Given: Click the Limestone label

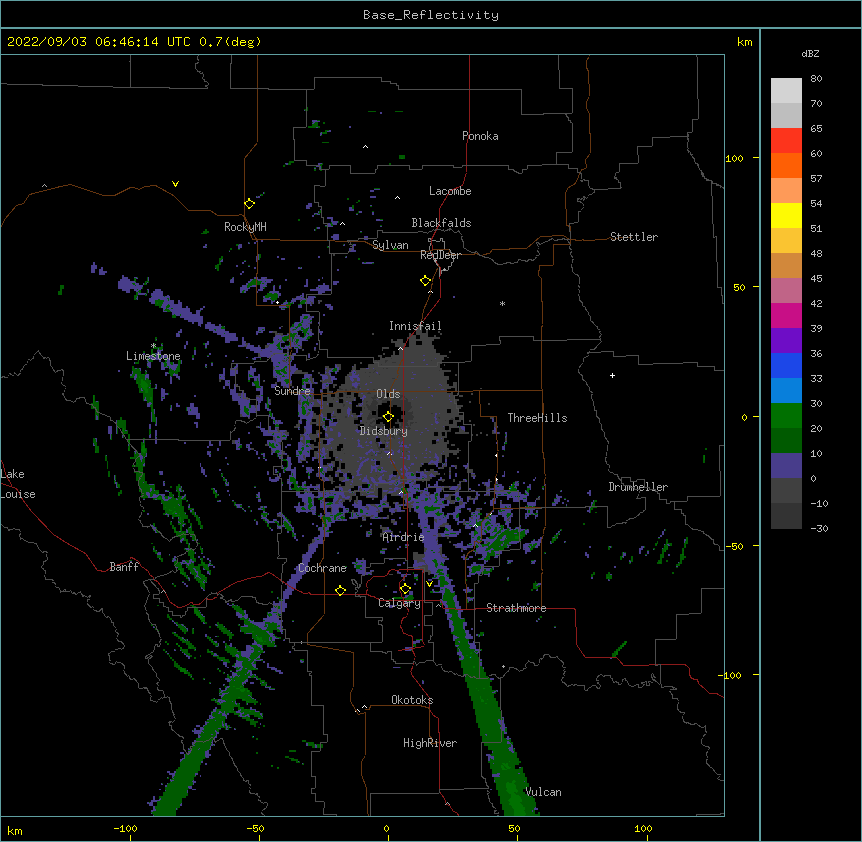Looking at the screenshot, I should 153,356.
